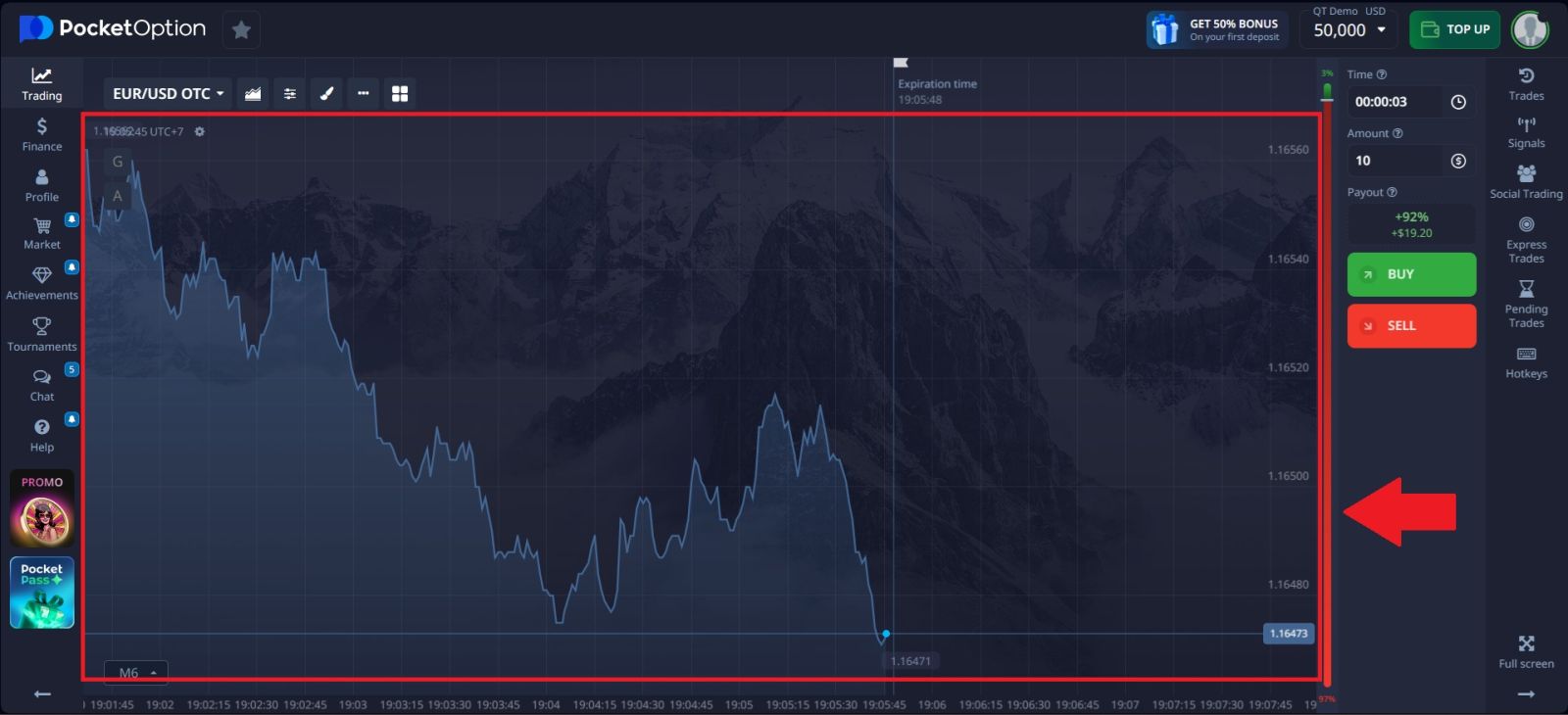The height and width of the screenshot is (715, 1568).
Task: Enter Full screen mode
Action: pyautogui.click(x=1526, y=651)
